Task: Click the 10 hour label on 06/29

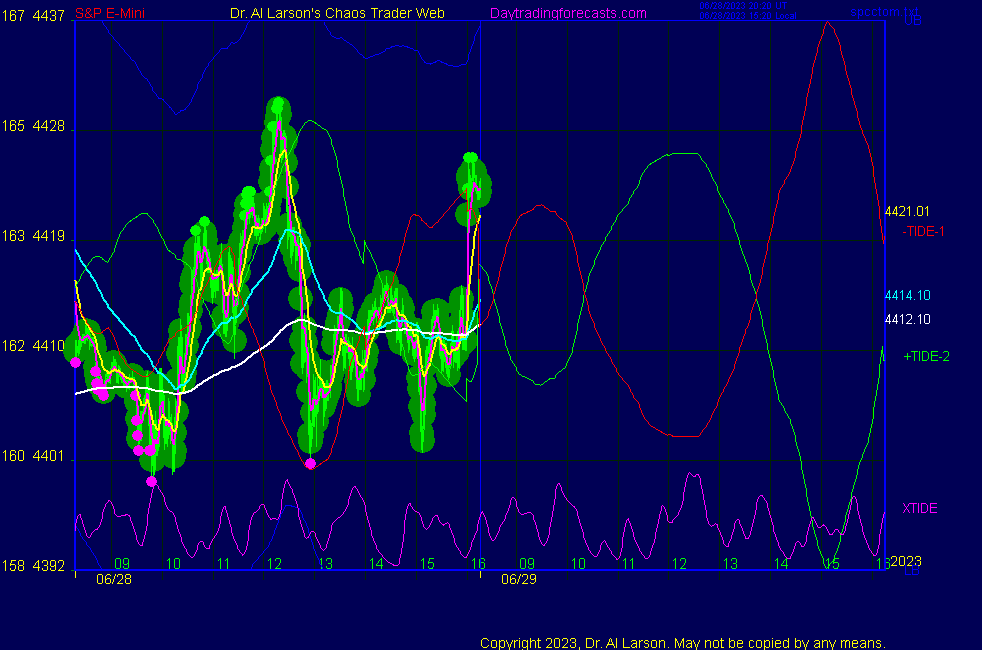Action: tap(578, 564)
